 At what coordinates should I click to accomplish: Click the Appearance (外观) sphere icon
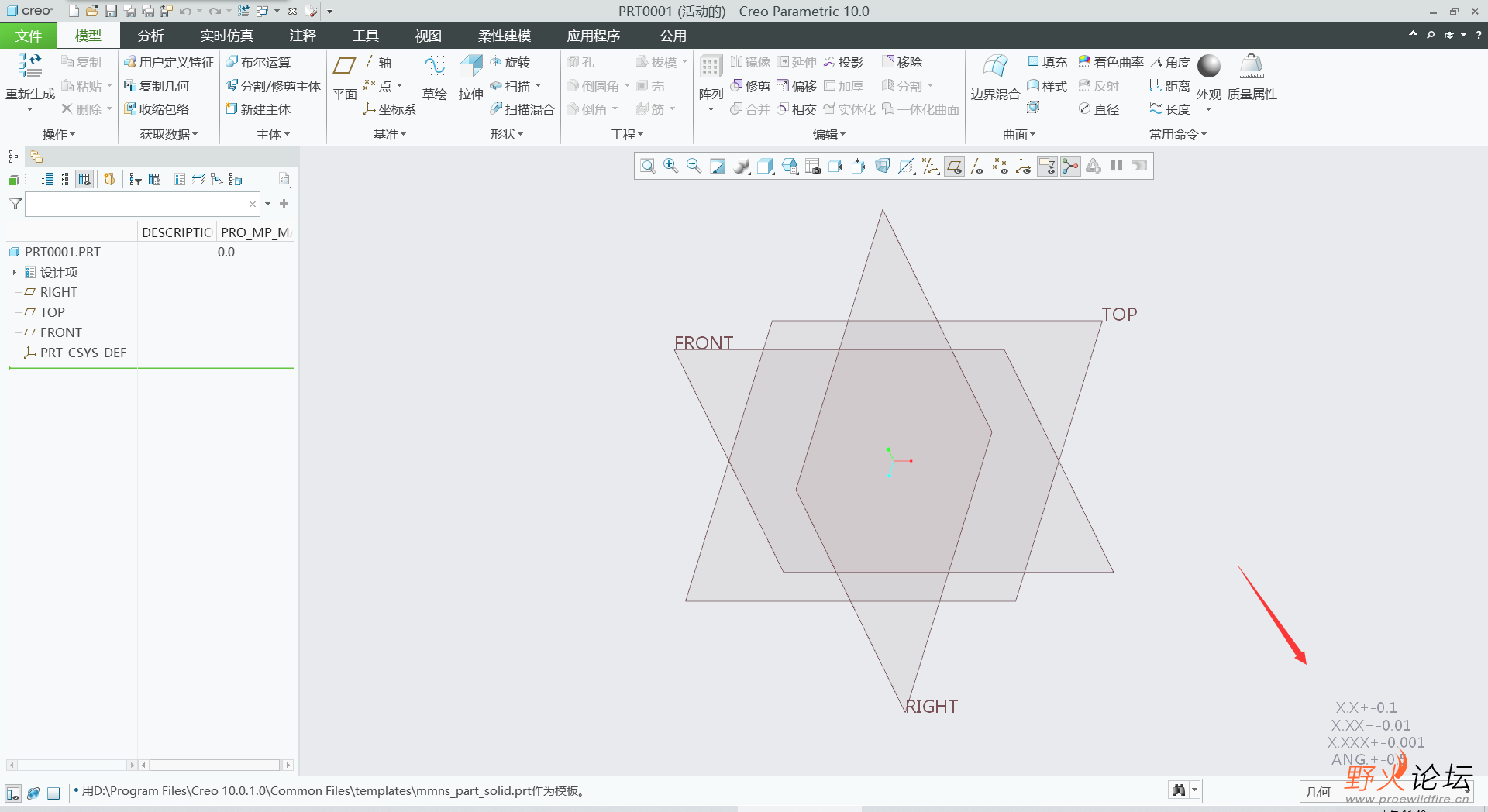click(1208, 67)
